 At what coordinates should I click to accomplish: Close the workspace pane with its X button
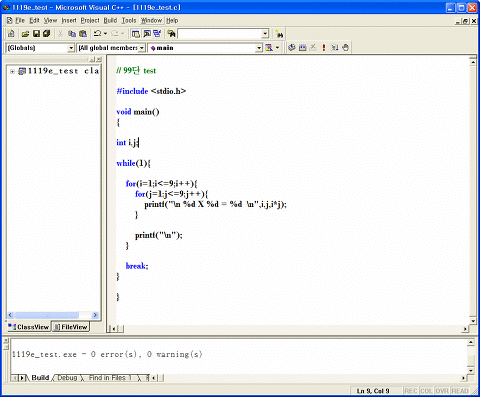coord(99,59)
